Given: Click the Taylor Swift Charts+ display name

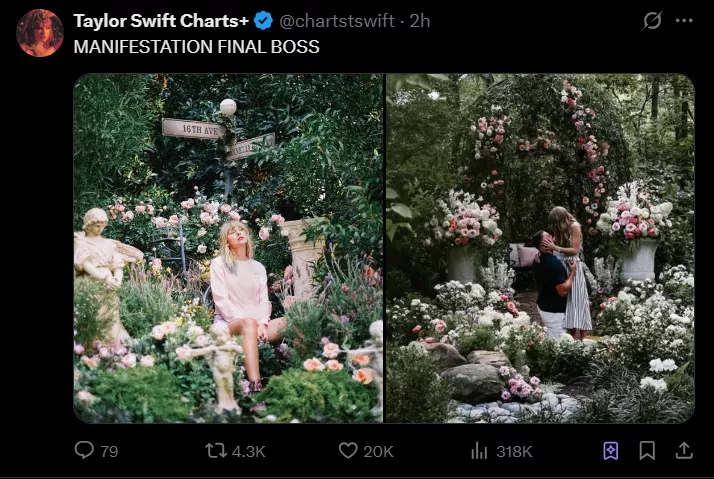Looking at the screenshot, I should pyautogui.click(x=159, y=21).
